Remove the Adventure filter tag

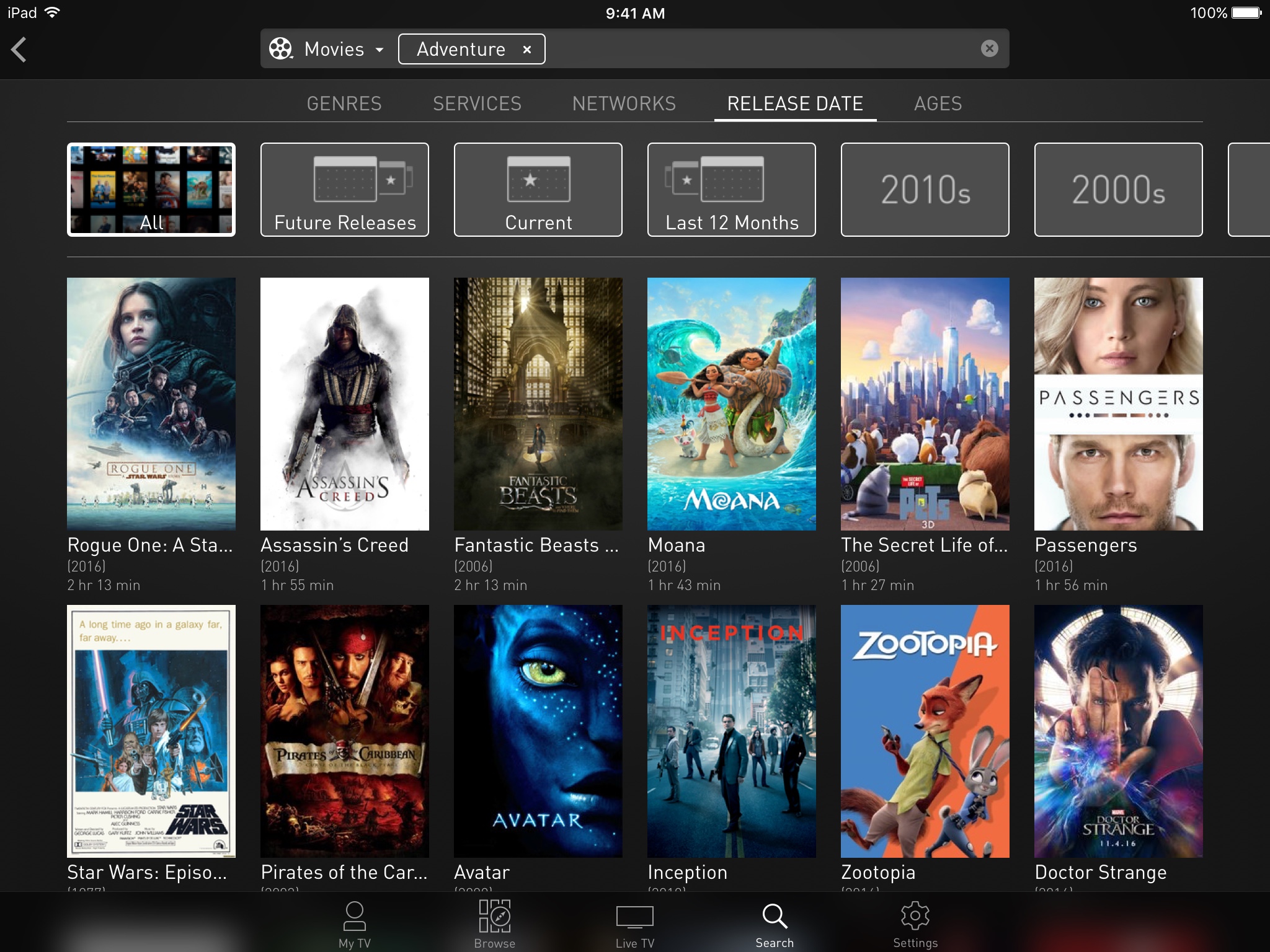(x=527, y=50)
